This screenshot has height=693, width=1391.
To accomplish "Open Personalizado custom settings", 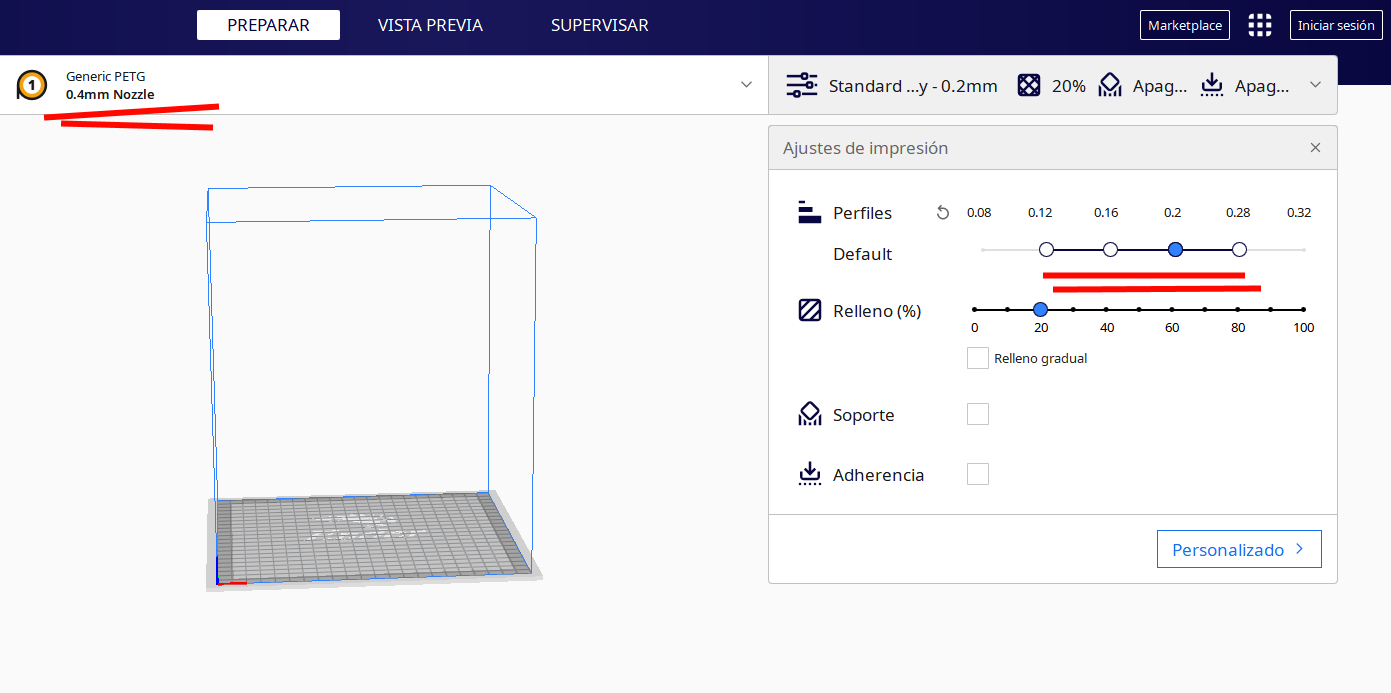I will (x=1239, y=549).
